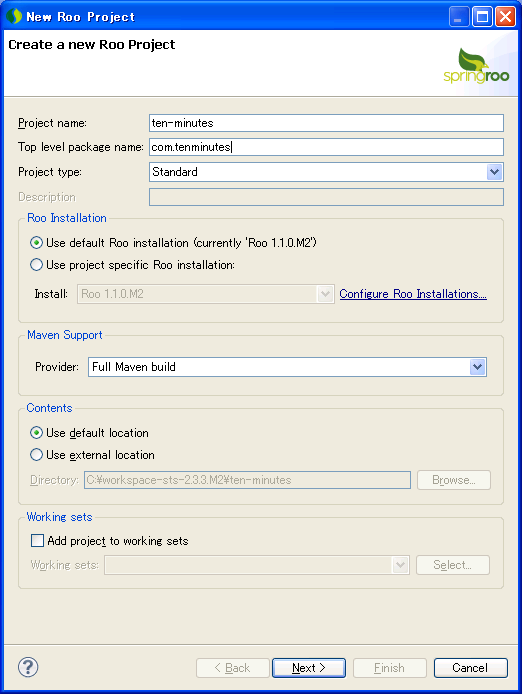Click the Browse button

click(454, 480)
